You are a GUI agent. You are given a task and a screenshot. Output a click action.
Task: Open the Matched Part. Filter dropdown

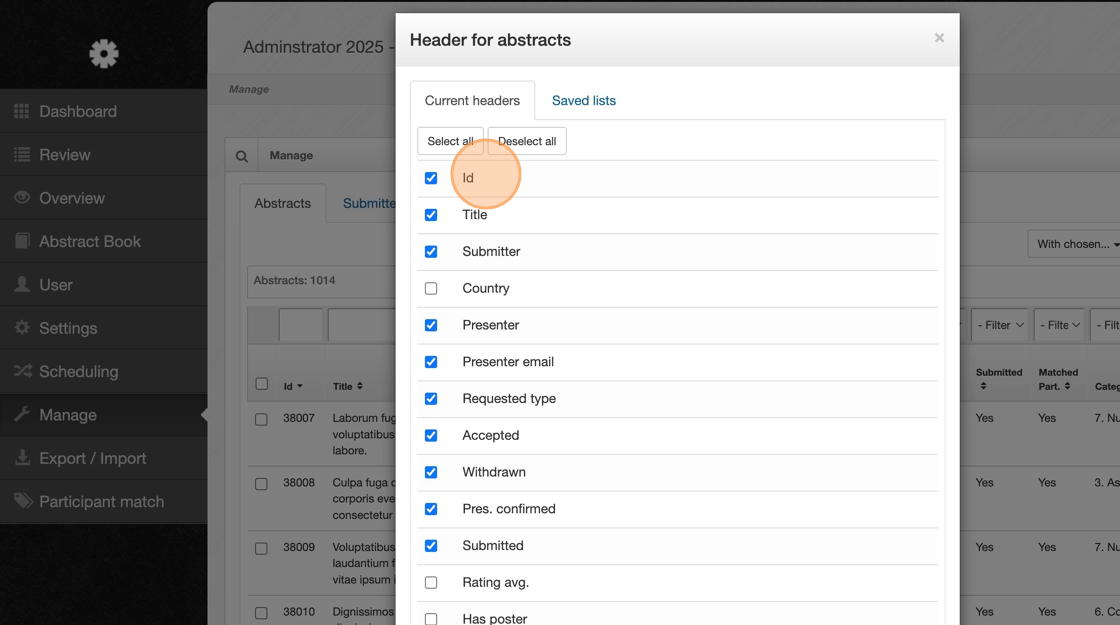[1059, 325]
